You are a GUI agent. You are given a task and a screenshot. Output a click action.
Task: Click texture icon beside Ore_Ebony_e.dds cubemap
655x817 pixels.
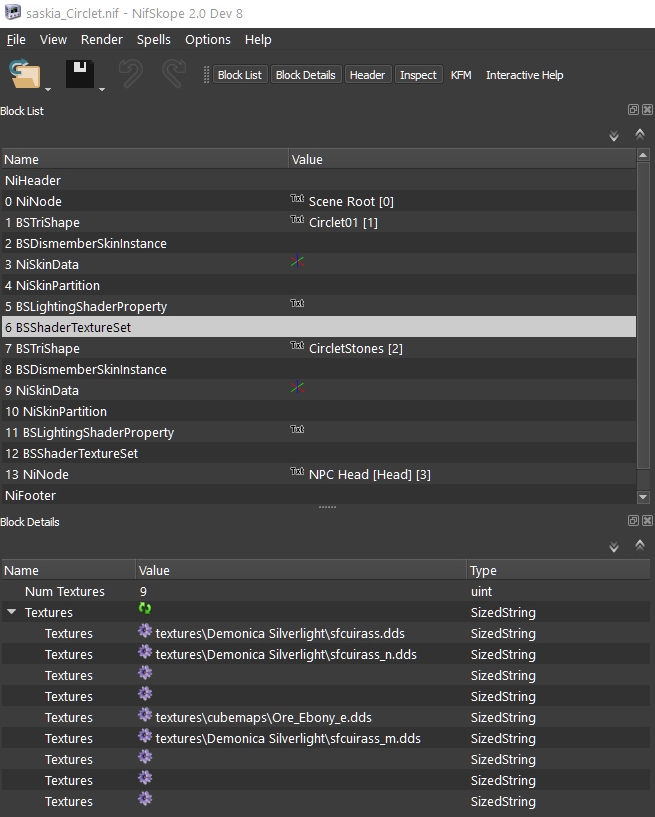(145, 716)
